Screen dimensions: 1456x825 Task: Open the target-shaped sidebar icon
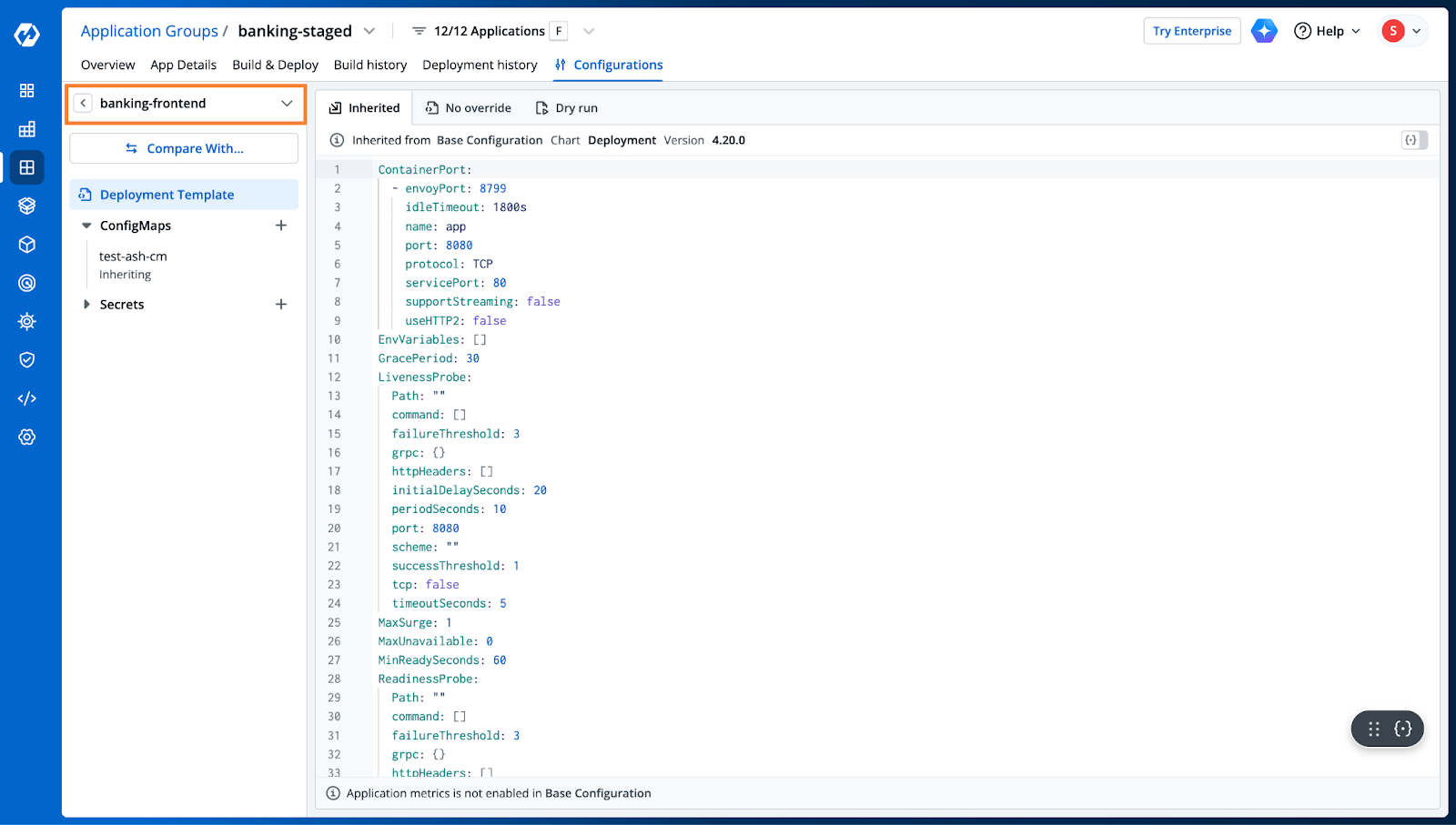27,283
